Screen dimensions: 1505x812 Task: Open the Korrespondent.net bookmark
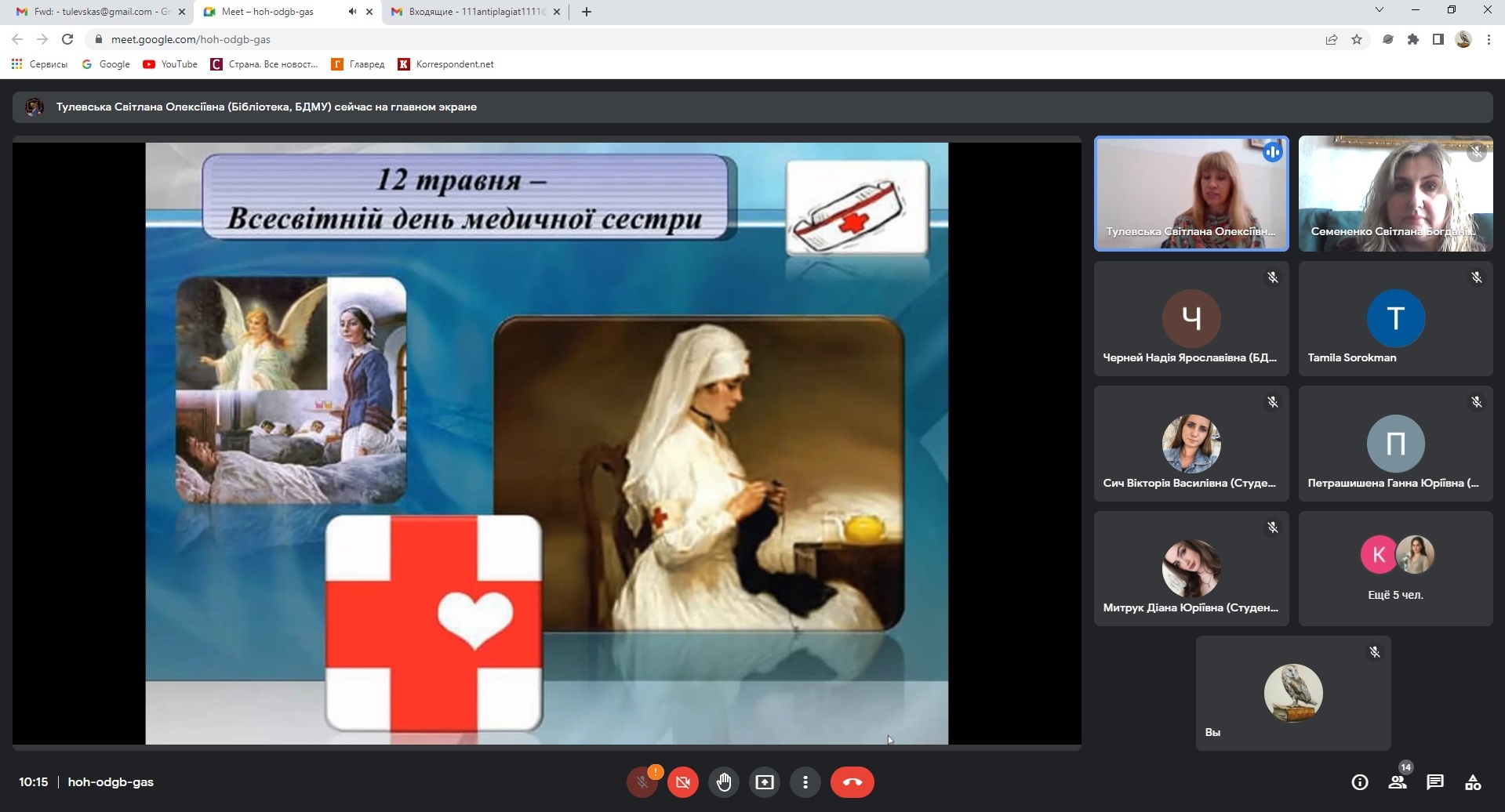click(x=446, y=64)
